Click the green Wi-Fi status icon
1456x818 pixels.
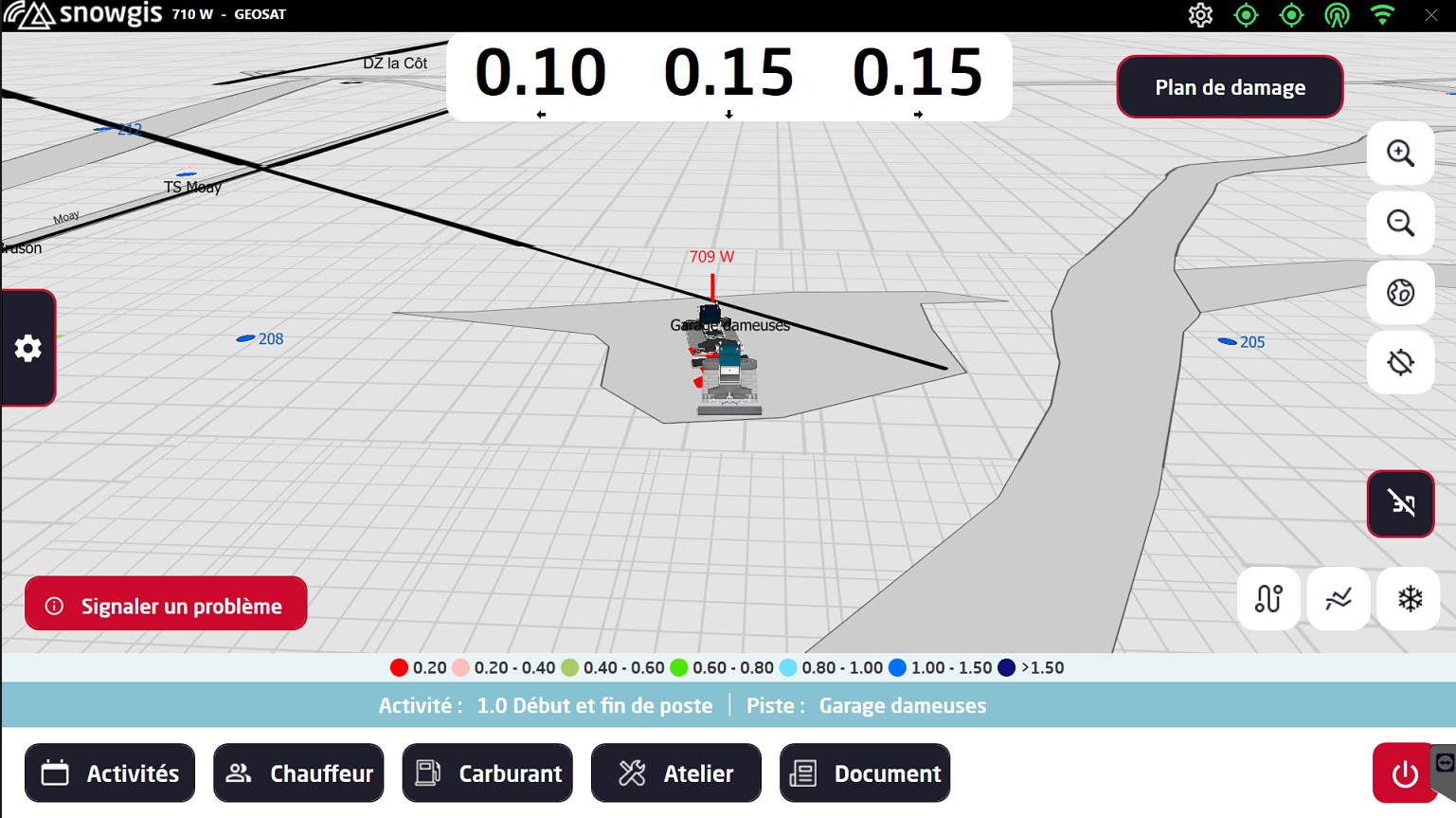(1382, 15)
